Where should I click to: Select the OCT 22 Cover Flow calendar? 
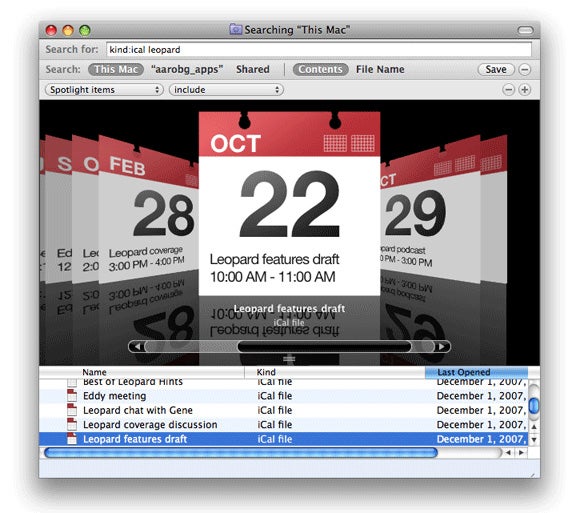pos(289,203)
